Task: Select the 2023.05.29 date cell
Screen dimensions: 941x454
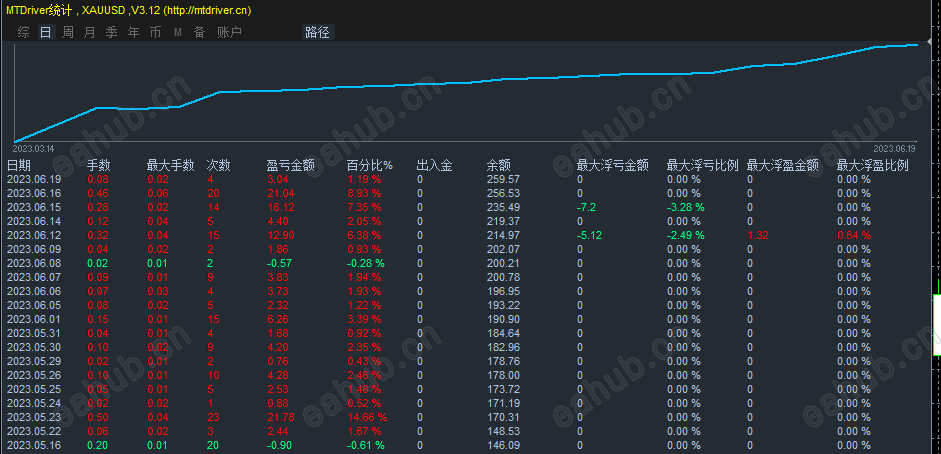Action: coord(33,361)
